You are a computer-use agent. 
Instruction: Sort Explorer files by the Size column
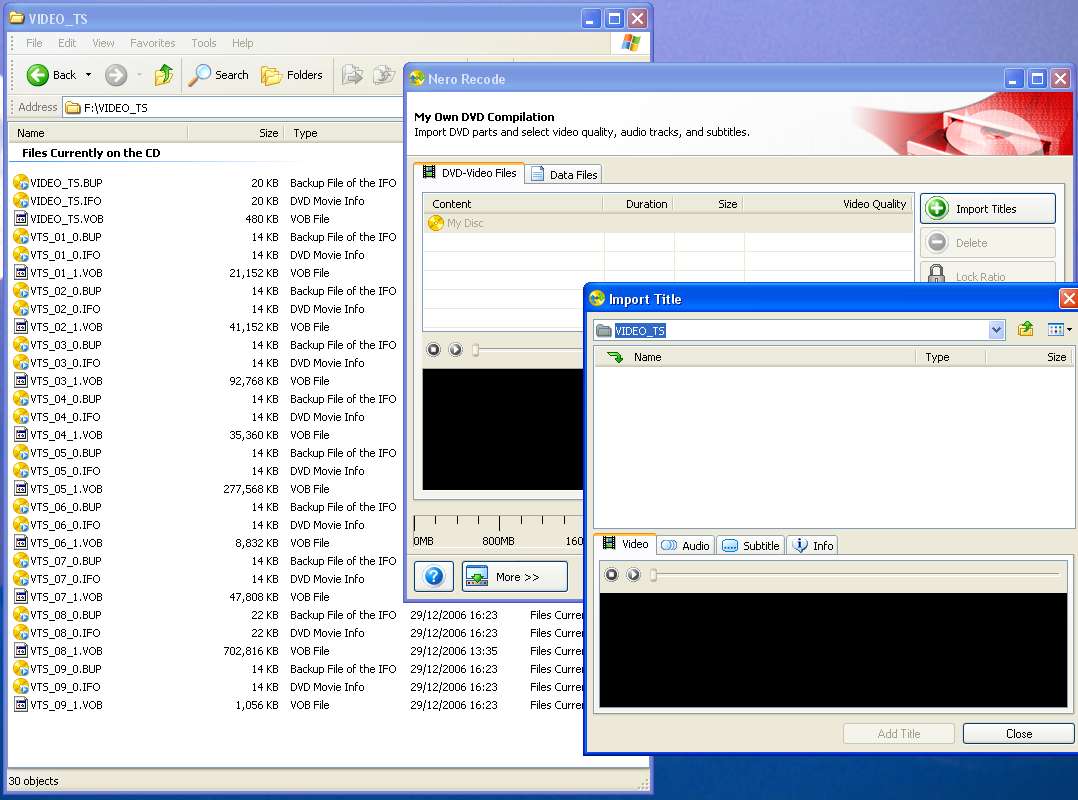click(x=235, y=133)
